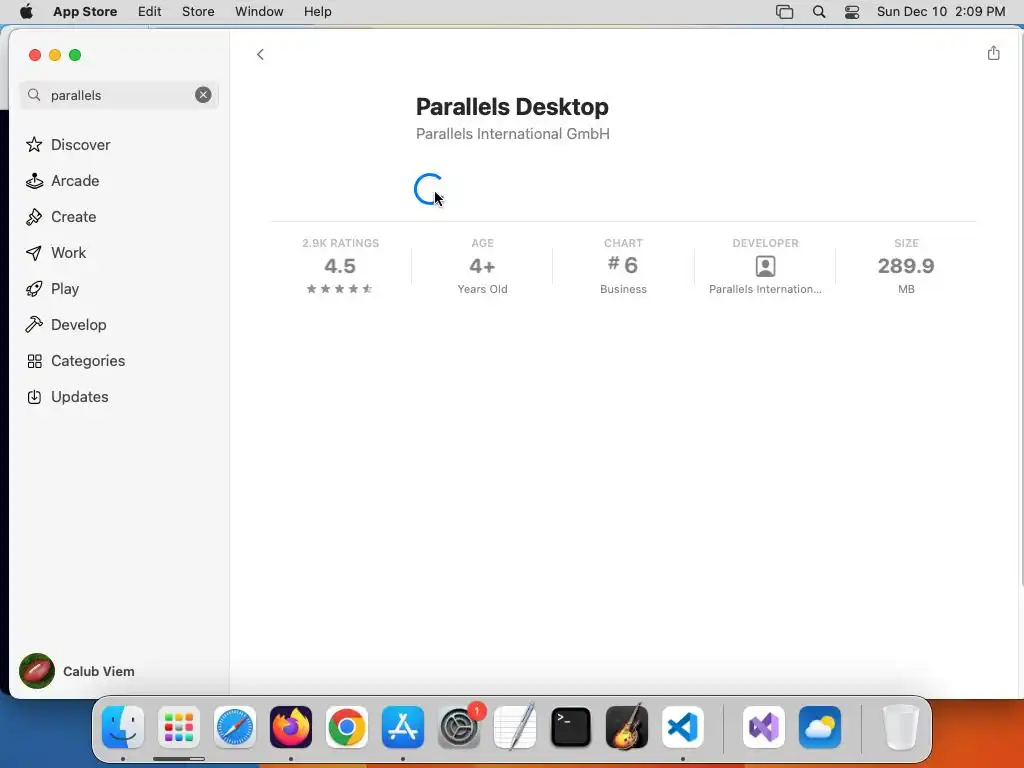Viewport: 1024px width, 768px height.
Task: Close the App Store window
Action: tap(35, 55)
